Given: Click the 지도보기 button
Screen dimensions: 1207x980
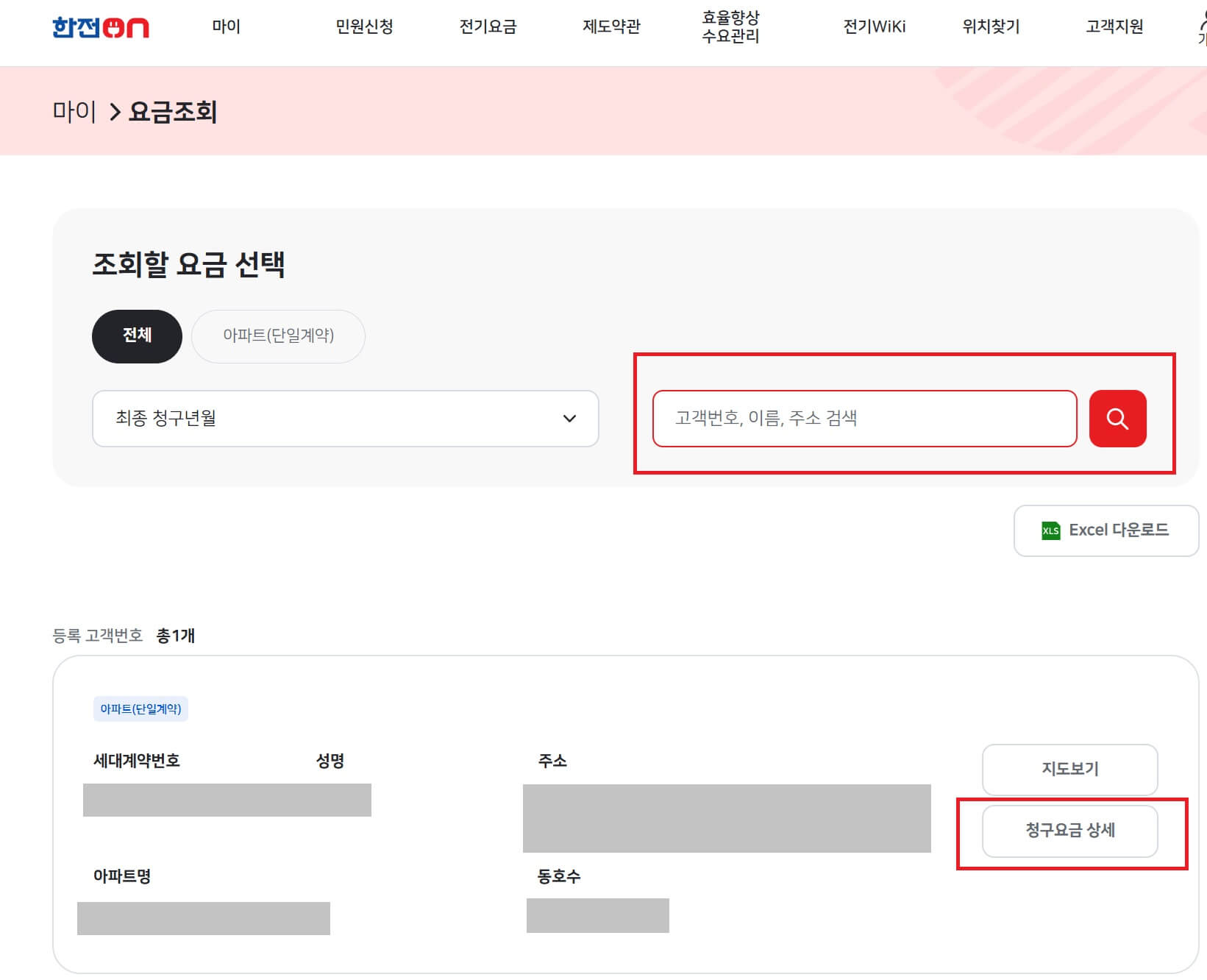Looking at the screenshot, I should pyautogui.click(x=1070, y=769).
